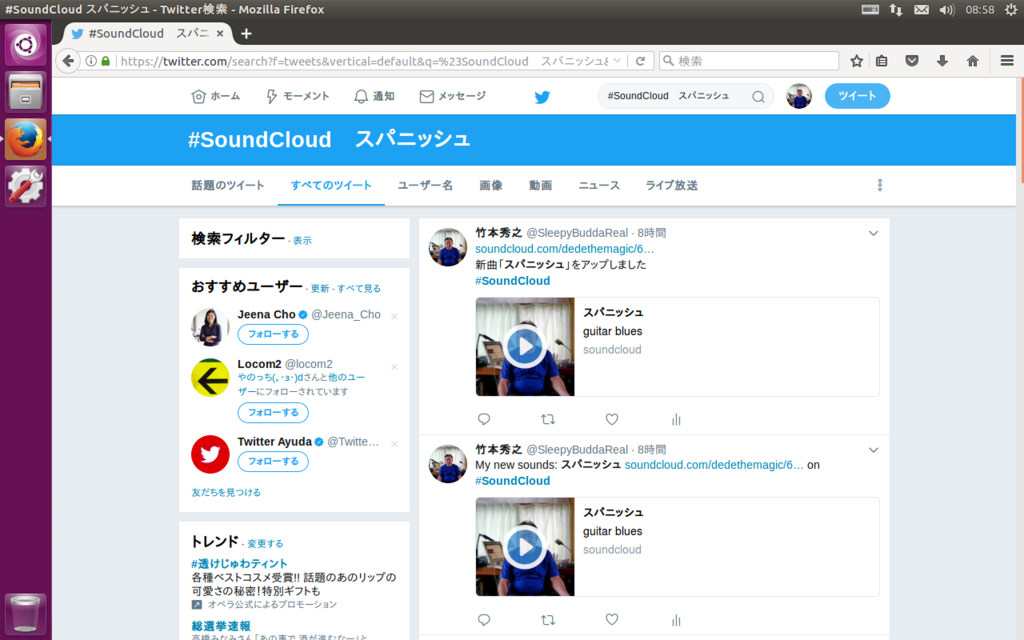View analytics of 'My new sounds' tweet
This screenshot has width=1024, height=640.
click(x=676, y=619)
